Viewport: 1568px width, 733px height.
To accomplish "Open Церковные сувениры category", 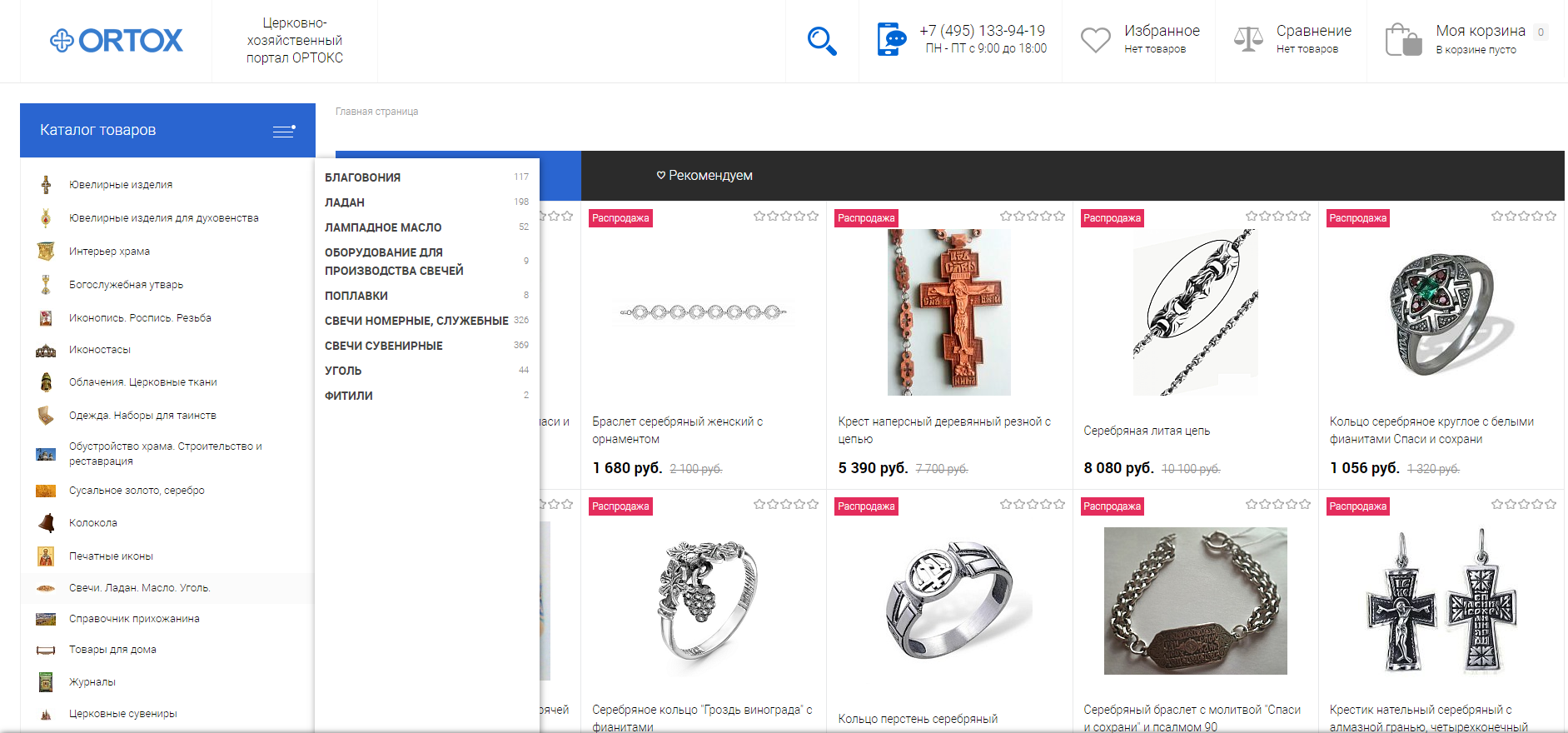I will 123,714.
